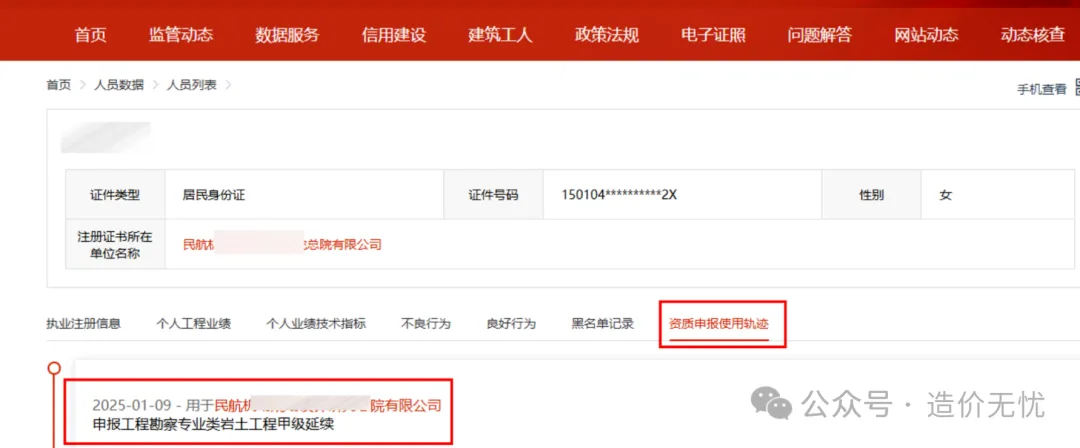Open the 数据服务 menu item
The image size is (1080, 448).
[287, 35]
